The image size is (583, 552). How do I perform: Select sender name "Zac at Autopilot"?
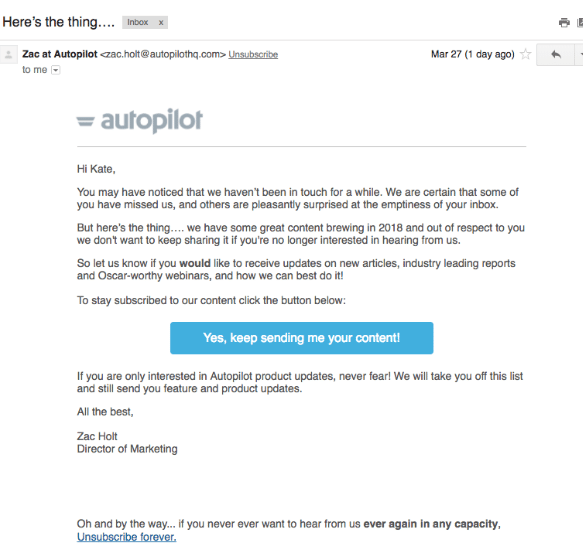pyautogui.click(x=59, y=54)
